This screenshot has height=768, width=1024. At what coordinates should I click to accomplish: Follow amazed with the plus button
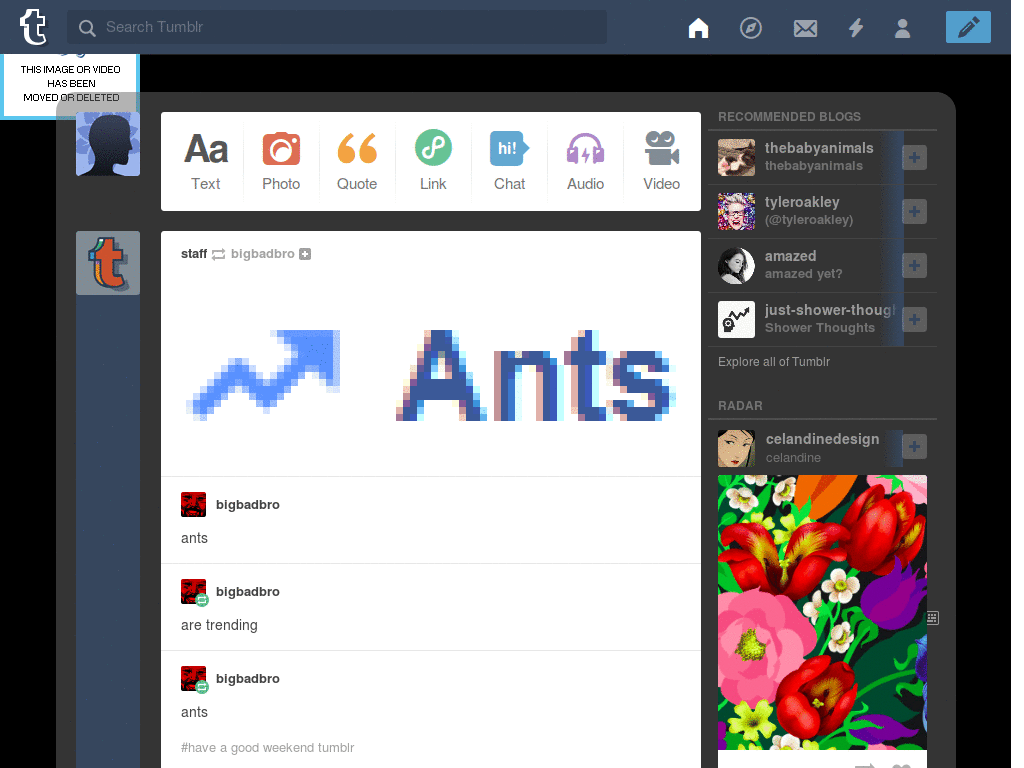point(914,266)
